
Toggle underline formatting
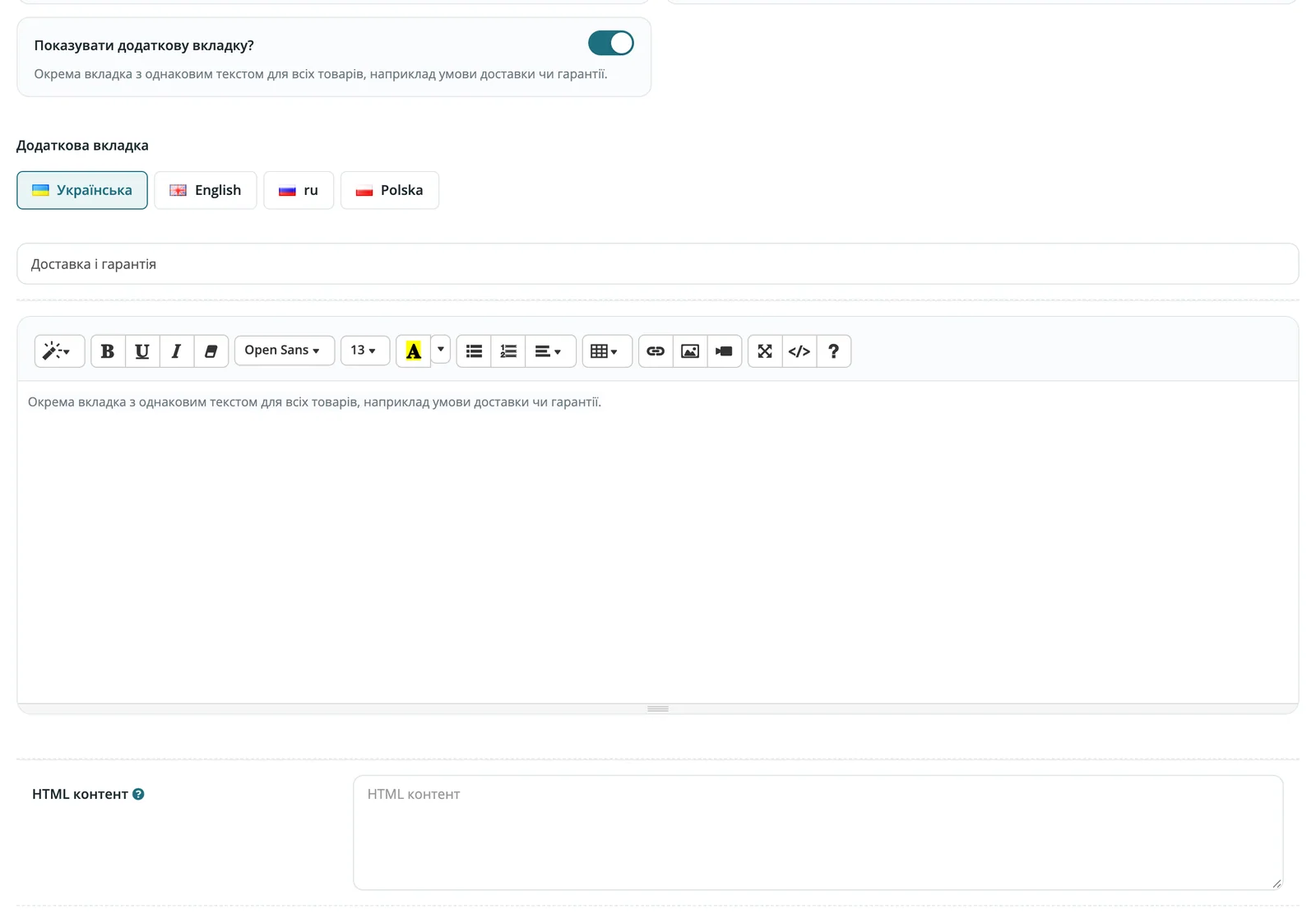pos(142,351)
